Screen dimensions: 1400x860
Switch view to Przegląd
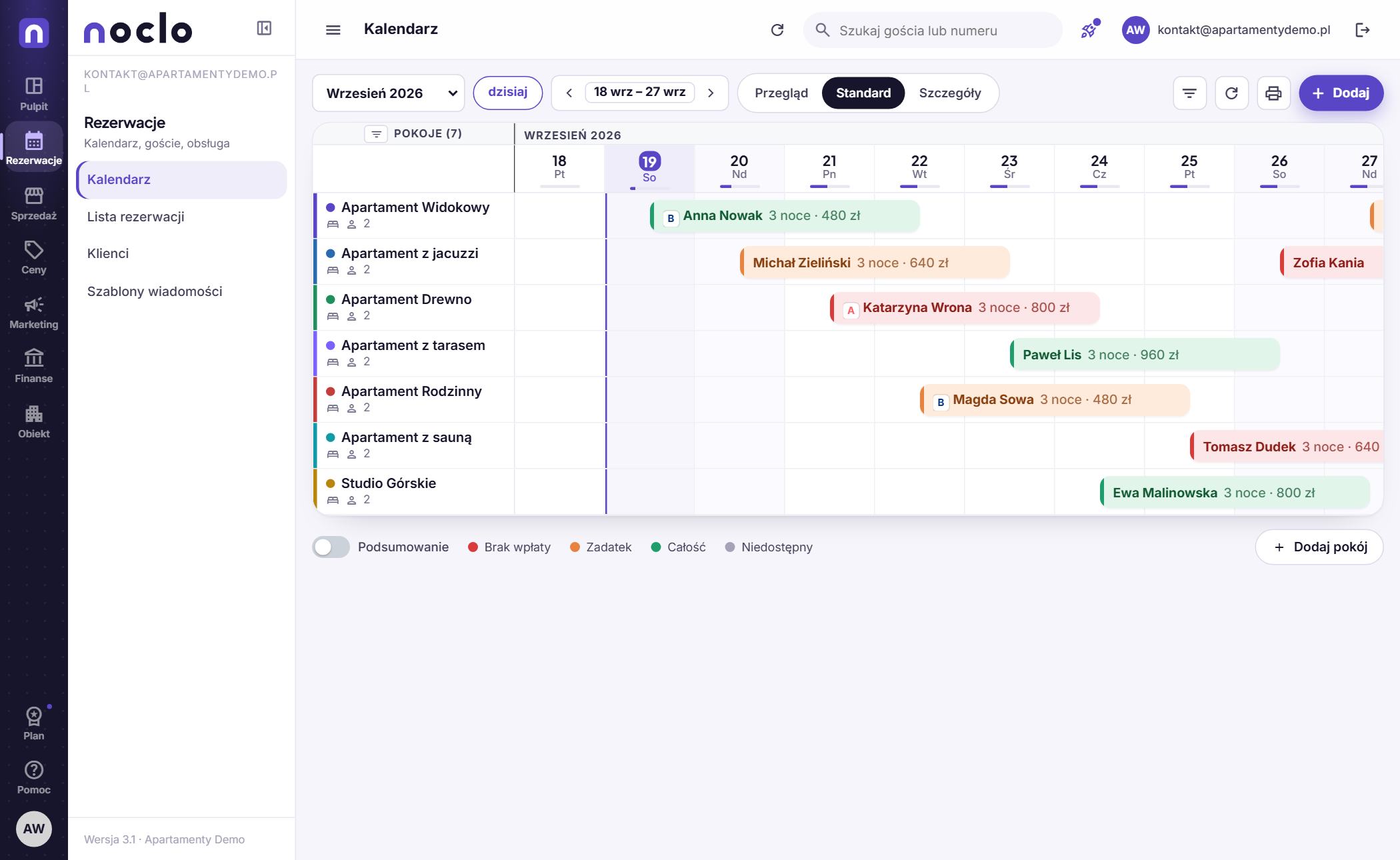pos(781,93)
